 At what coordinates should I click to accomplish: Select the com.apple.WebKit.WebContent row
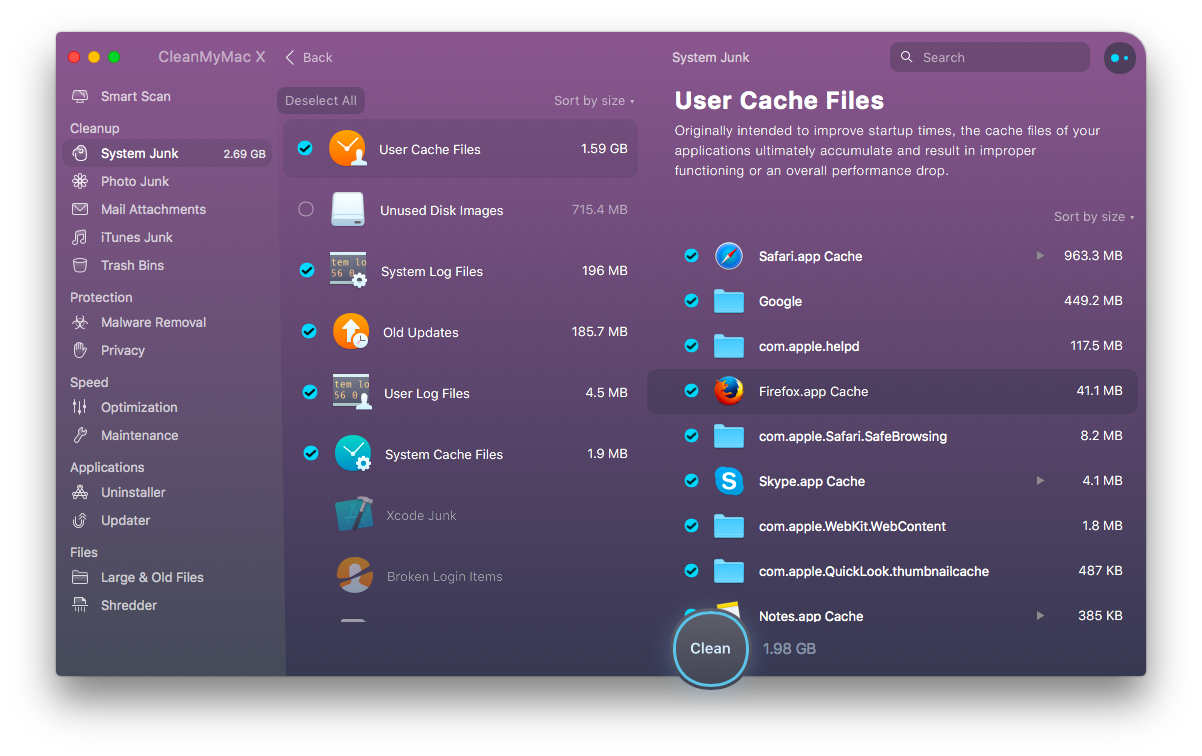coord(892,526)
